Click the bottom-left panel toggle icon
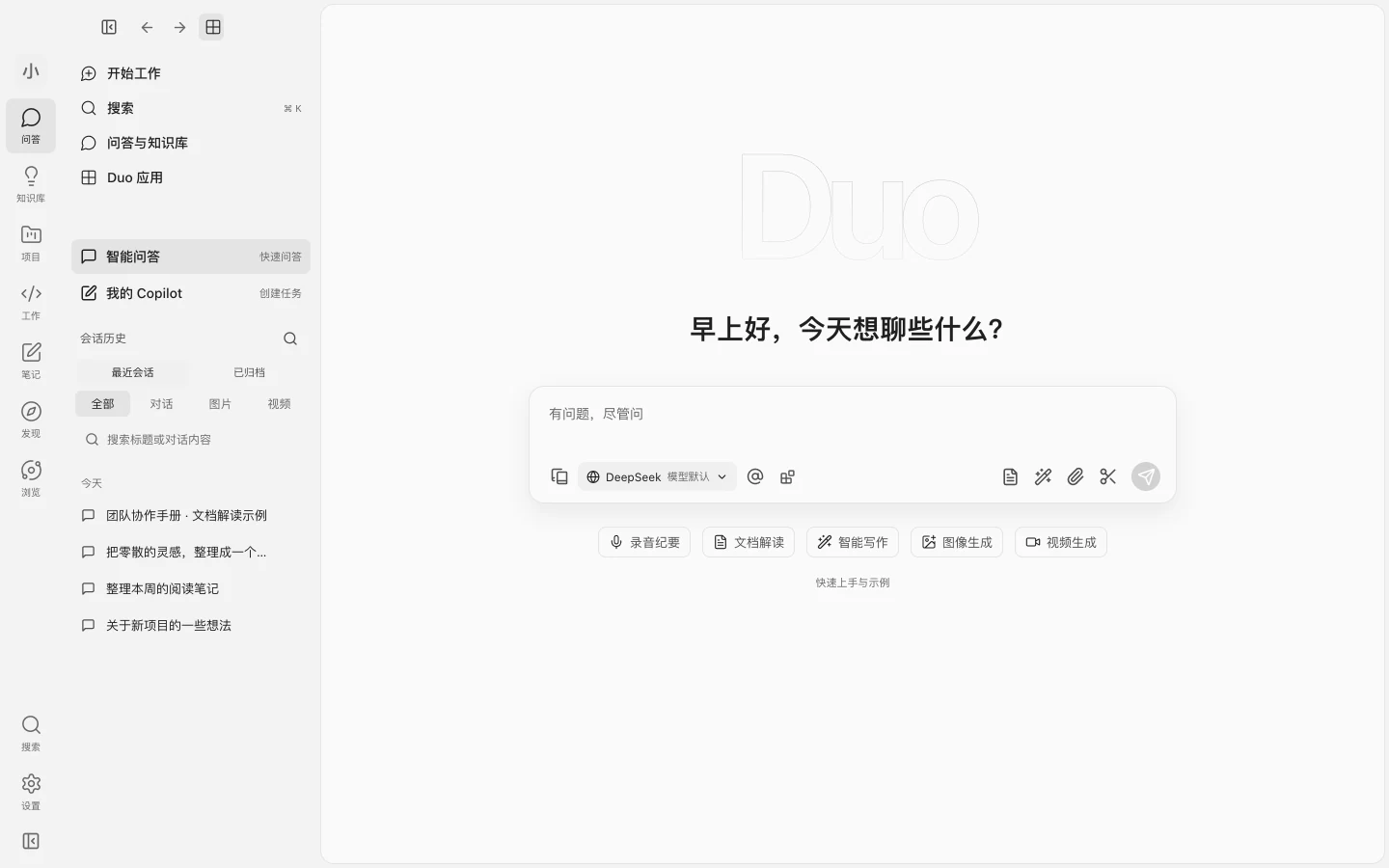 [x=31, y=841]
